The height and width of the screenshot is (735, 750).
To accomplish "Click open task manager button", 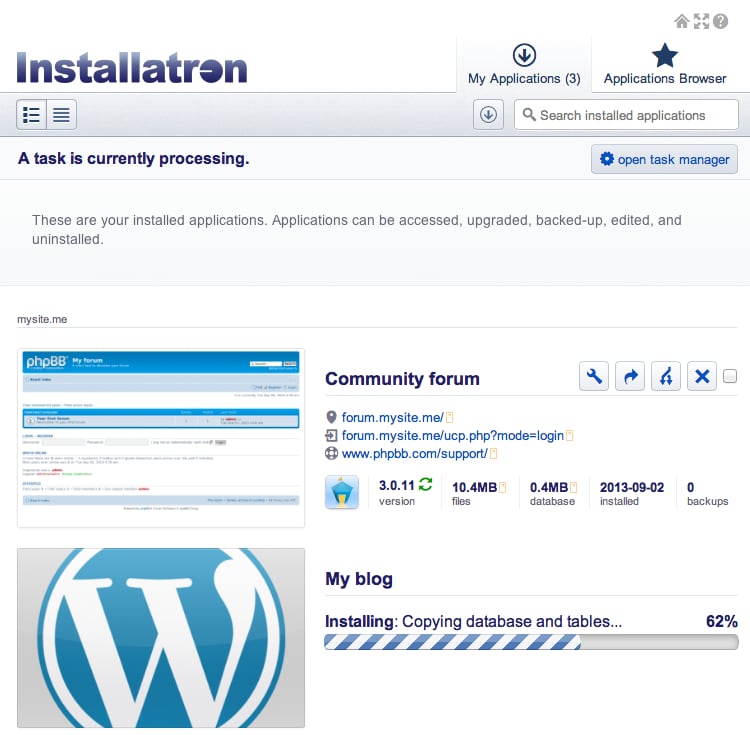I will tap(664, 159).
